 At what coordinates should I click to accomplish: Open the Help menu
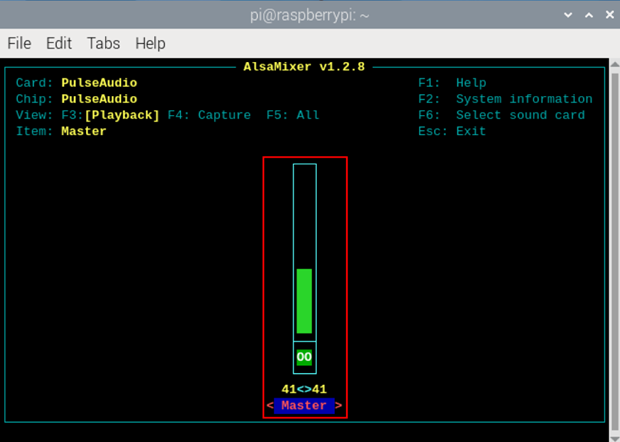click(x=150, y=43)
